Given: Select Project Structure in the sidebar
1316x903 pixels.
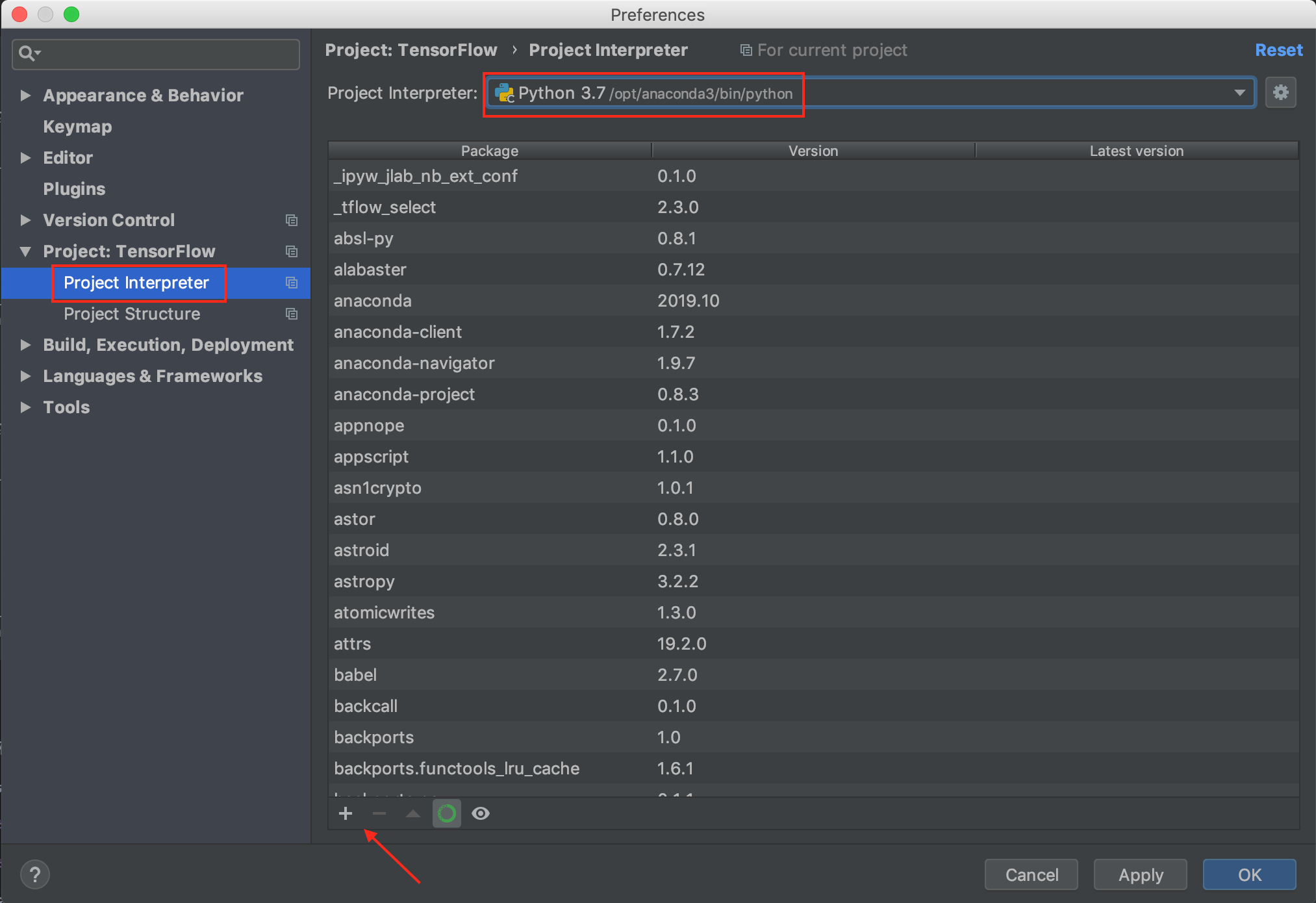Looking at the screenshot, I should 132,314.
